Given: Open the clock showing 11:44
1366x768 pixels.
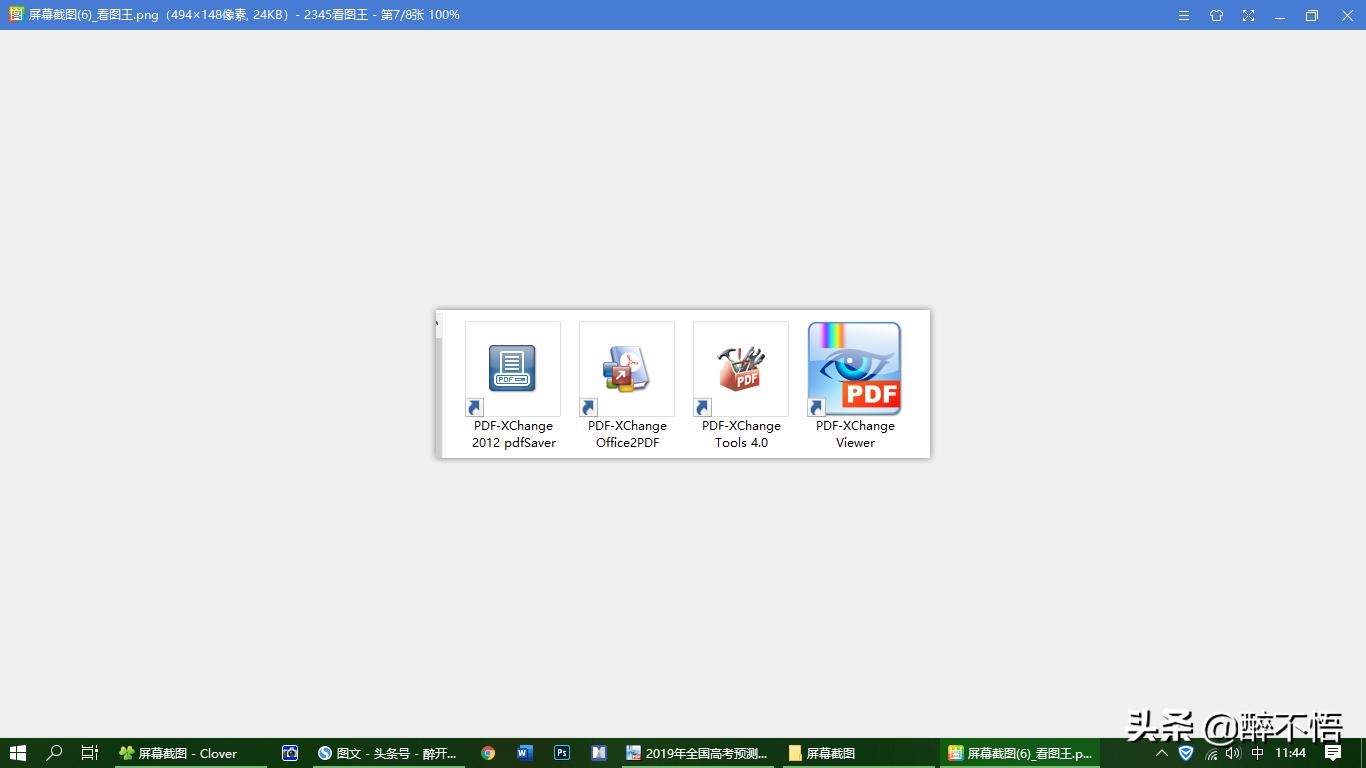Looking at the screenshot, I should click(x=1291, y=753).
